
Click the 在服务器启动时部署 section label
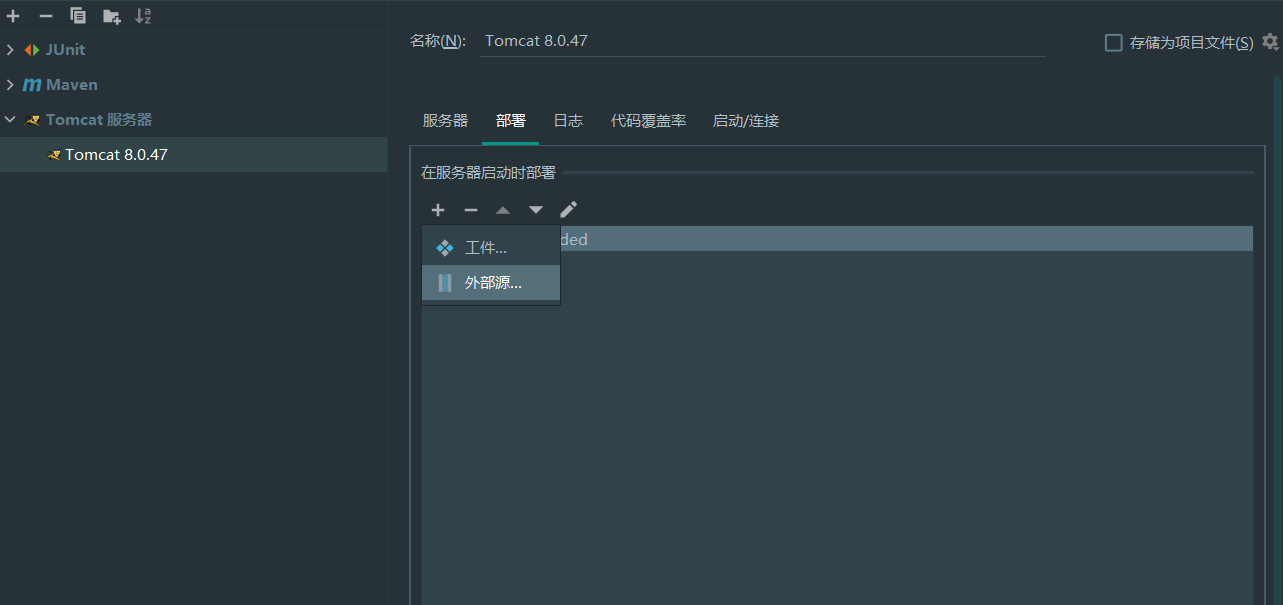coord(488,173)
